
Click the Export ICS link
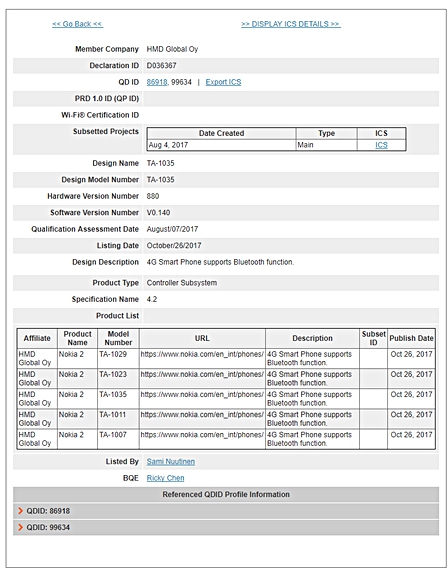point(223,82)
